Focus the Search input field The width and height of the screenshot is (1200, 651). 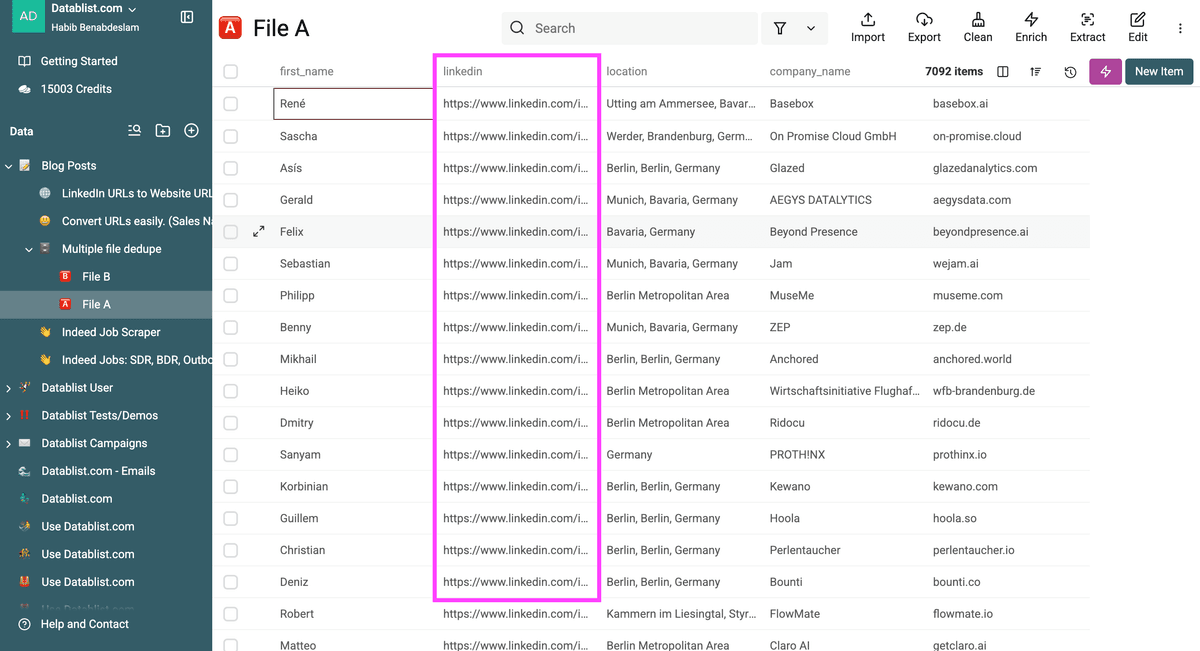click(x=629, y=28)
